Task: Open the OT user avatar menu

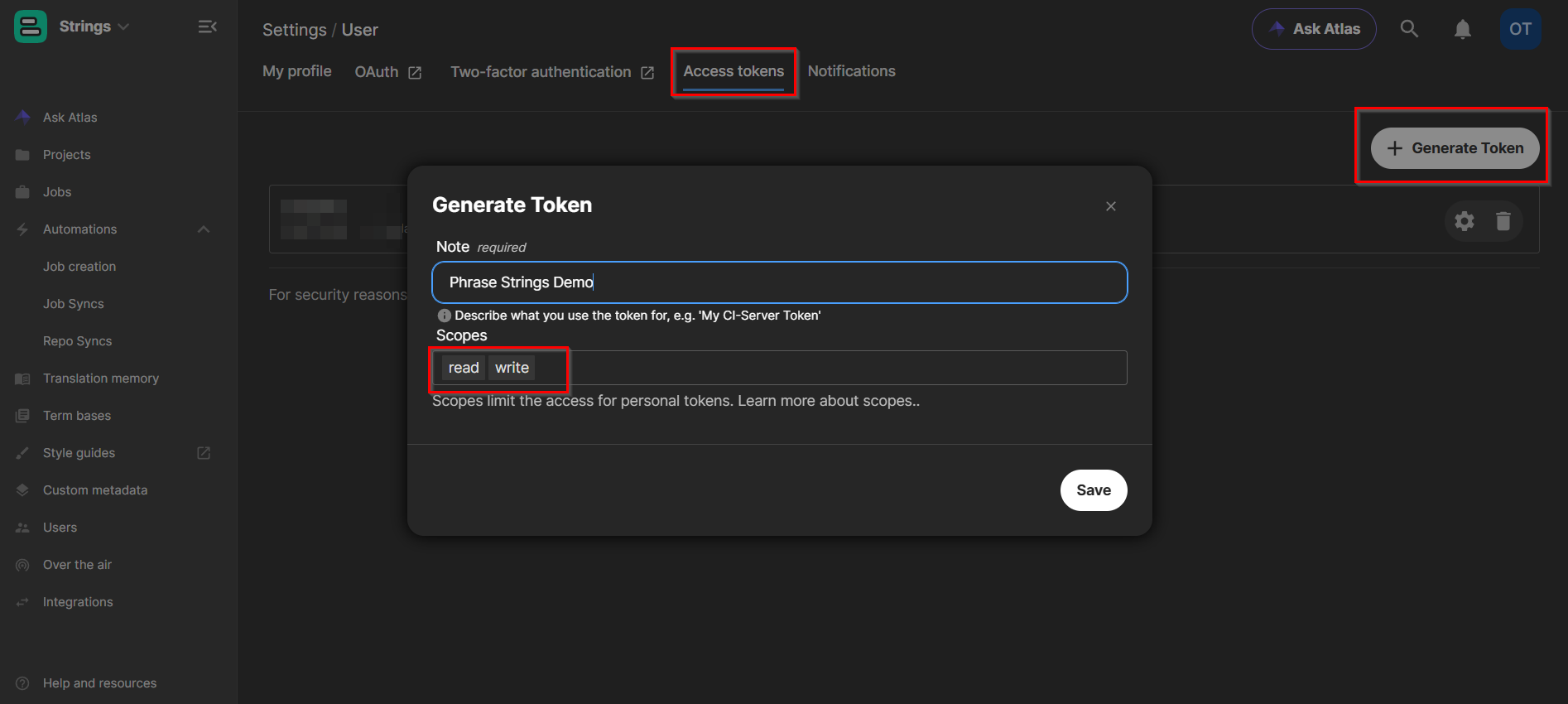Action: 1520,29
